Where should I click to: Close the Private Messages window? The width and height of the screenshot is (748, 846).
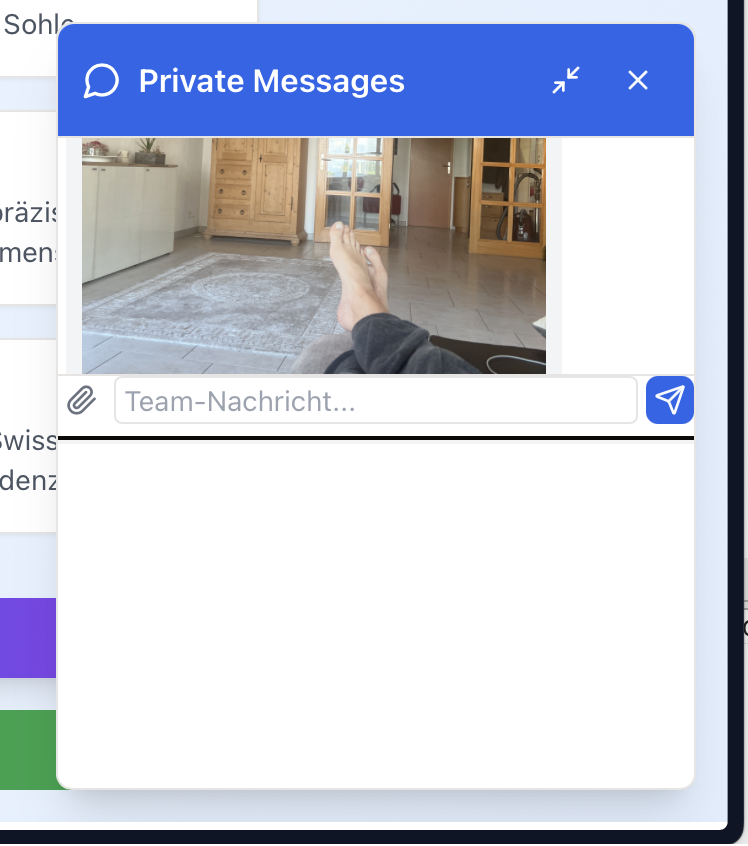[638, 81]
